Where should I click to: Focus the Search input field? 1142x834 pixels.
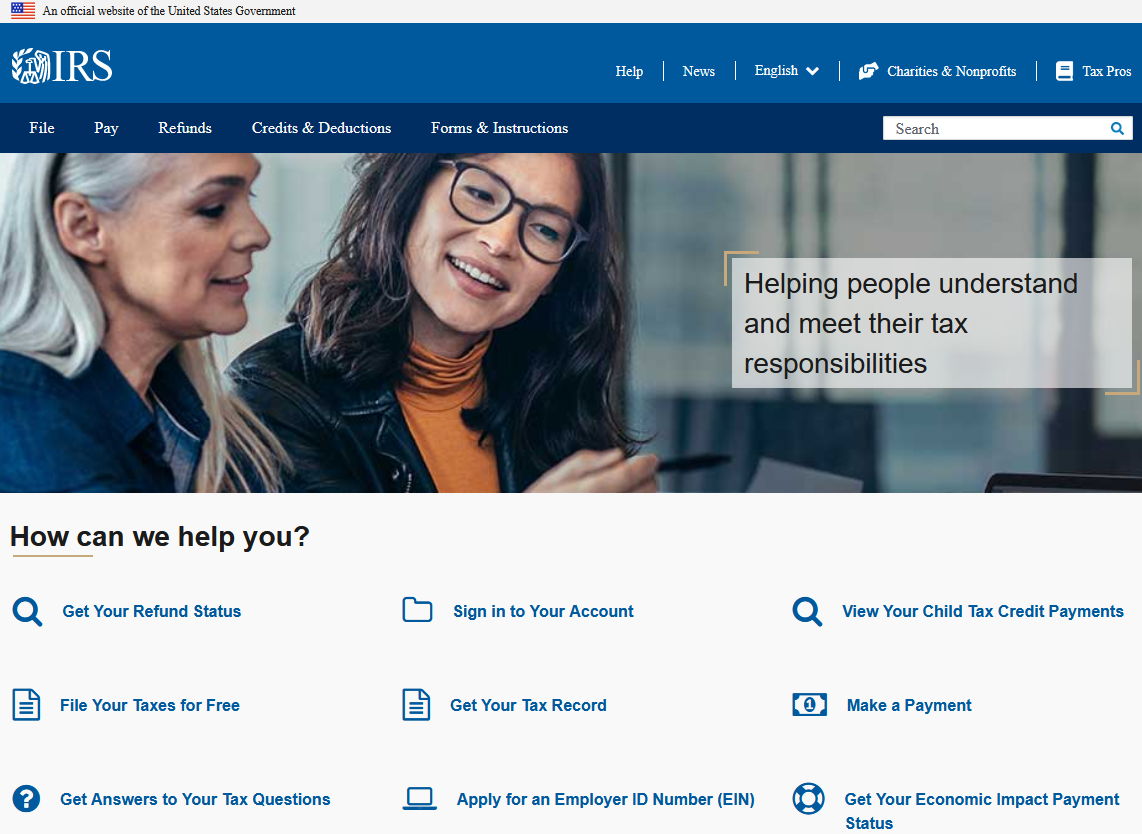(995, 128)
